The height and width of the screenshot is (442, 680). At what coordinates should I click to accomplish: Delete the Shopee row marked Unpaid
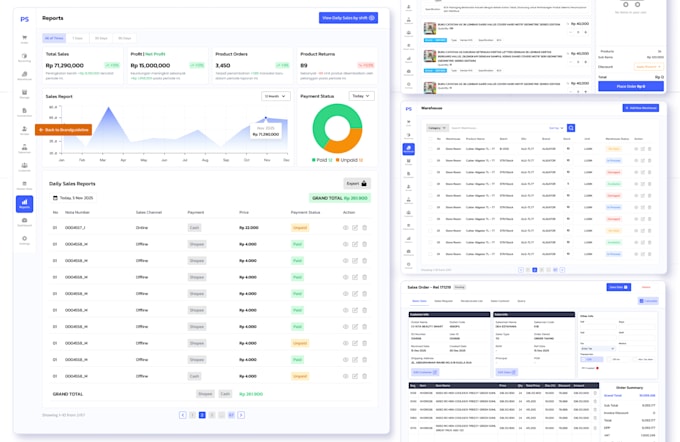click(365, 343)
